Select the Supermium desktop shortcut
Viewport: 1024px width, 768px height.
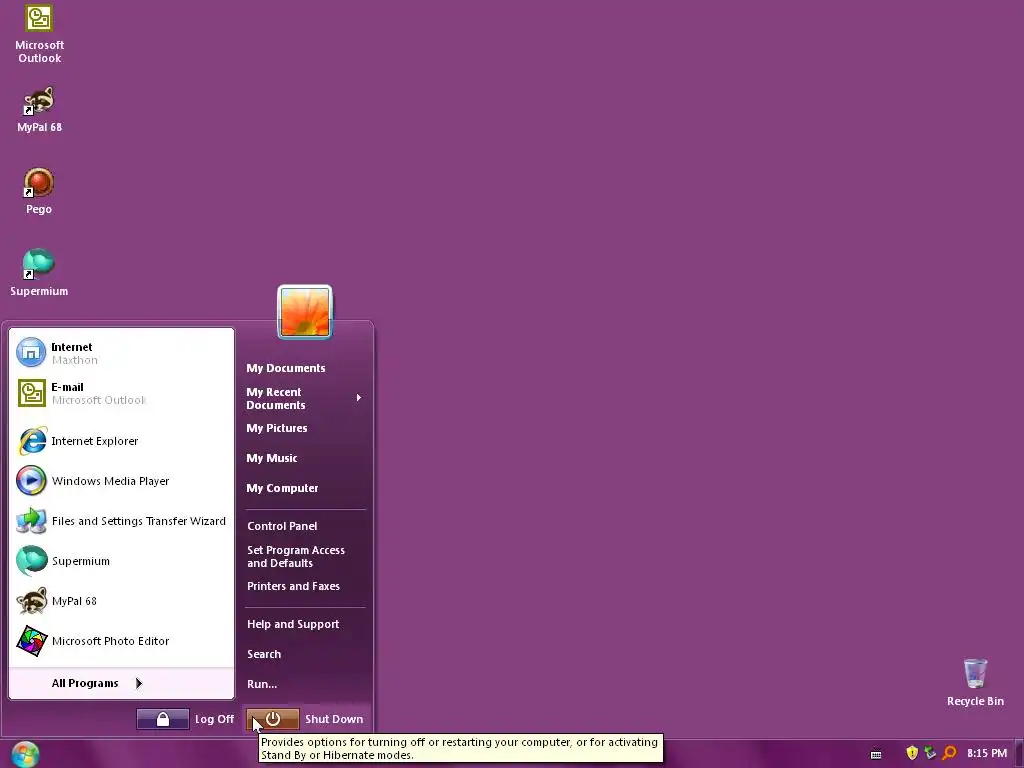click(x=39, y=273)
